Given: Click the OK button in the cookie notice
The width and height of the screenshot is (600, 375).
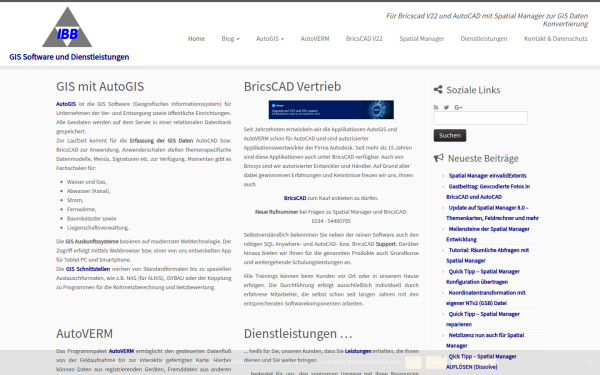Looking at the screenshot, I should 413,362.
